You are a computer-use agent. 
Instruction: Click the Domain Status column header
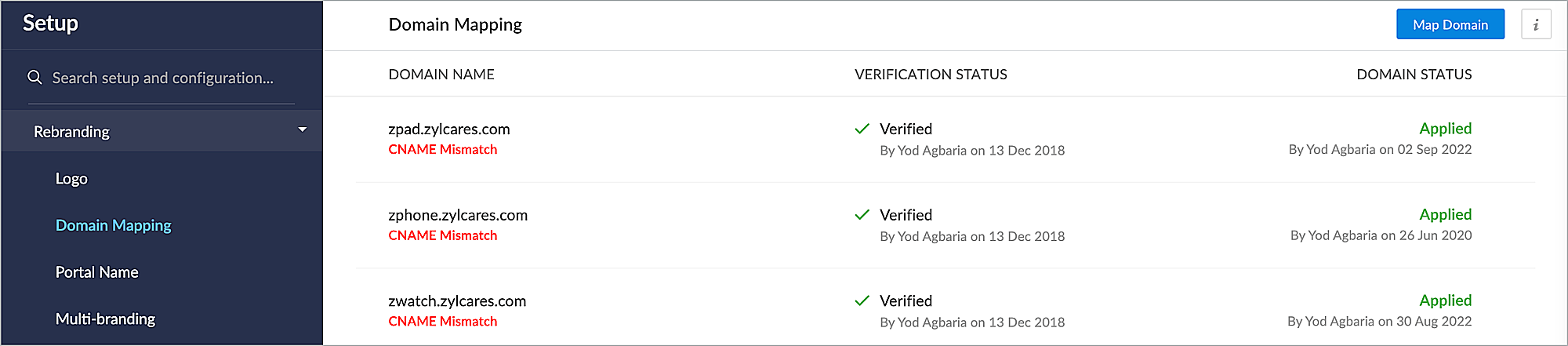coord(1414,75)
